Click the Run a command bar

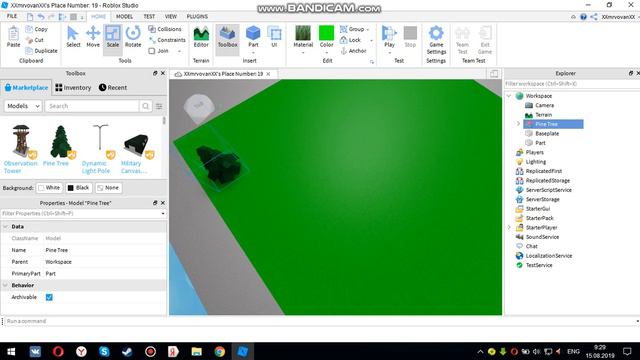pyautogui.click(x=320, y=321)
